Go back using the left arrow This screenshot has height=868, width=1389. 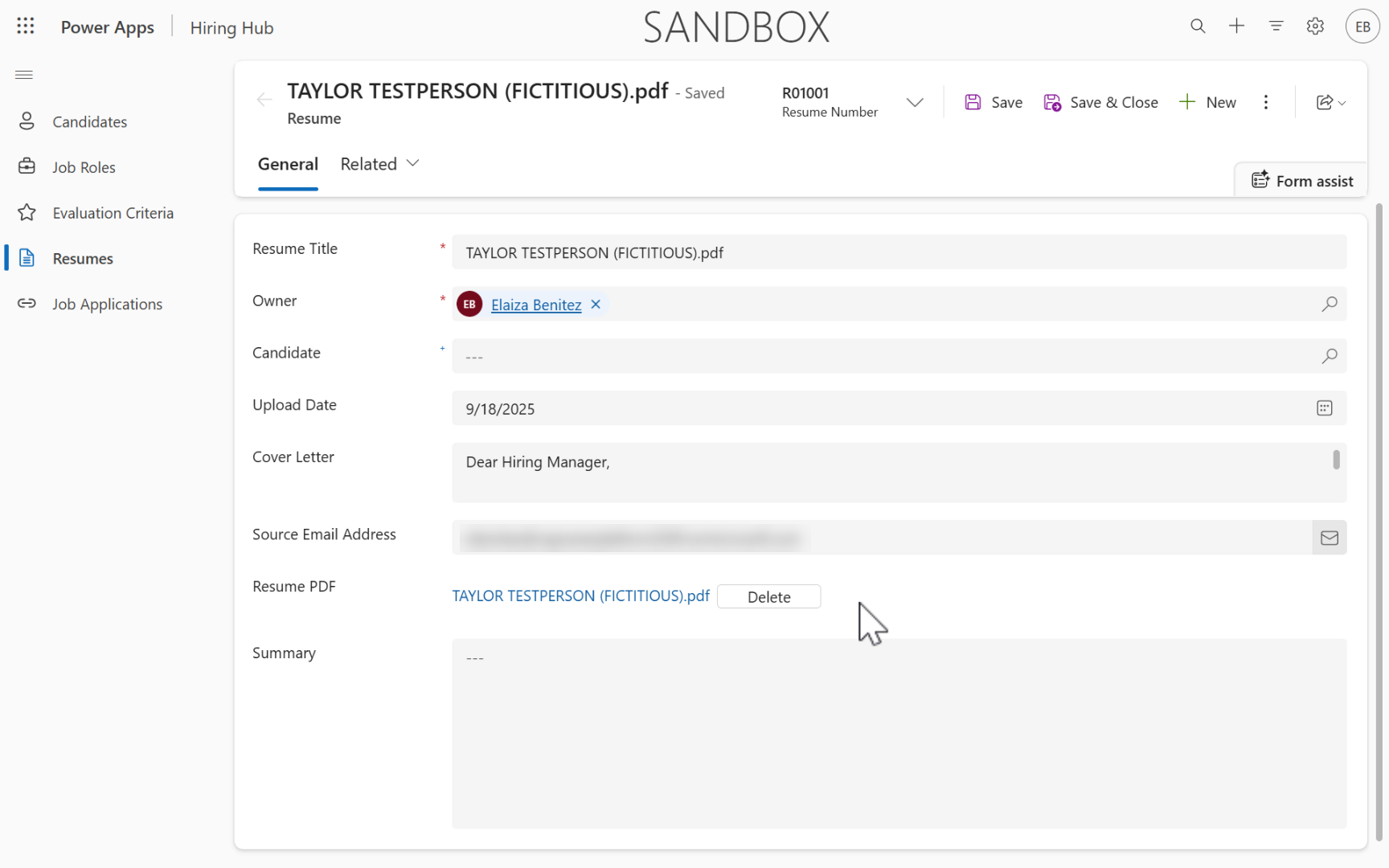pos(264,100)
